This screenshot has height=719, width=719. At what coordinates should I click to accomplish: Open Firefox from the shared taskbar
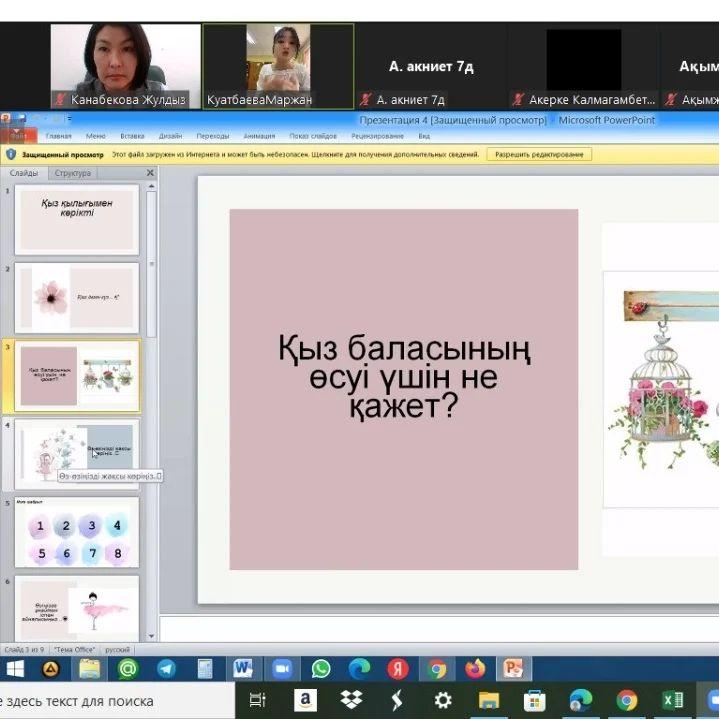(x=476, y=669)
